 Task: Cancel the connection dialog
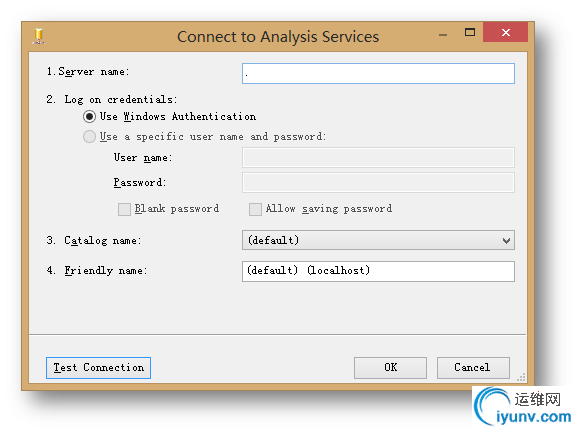coord(473,368)
